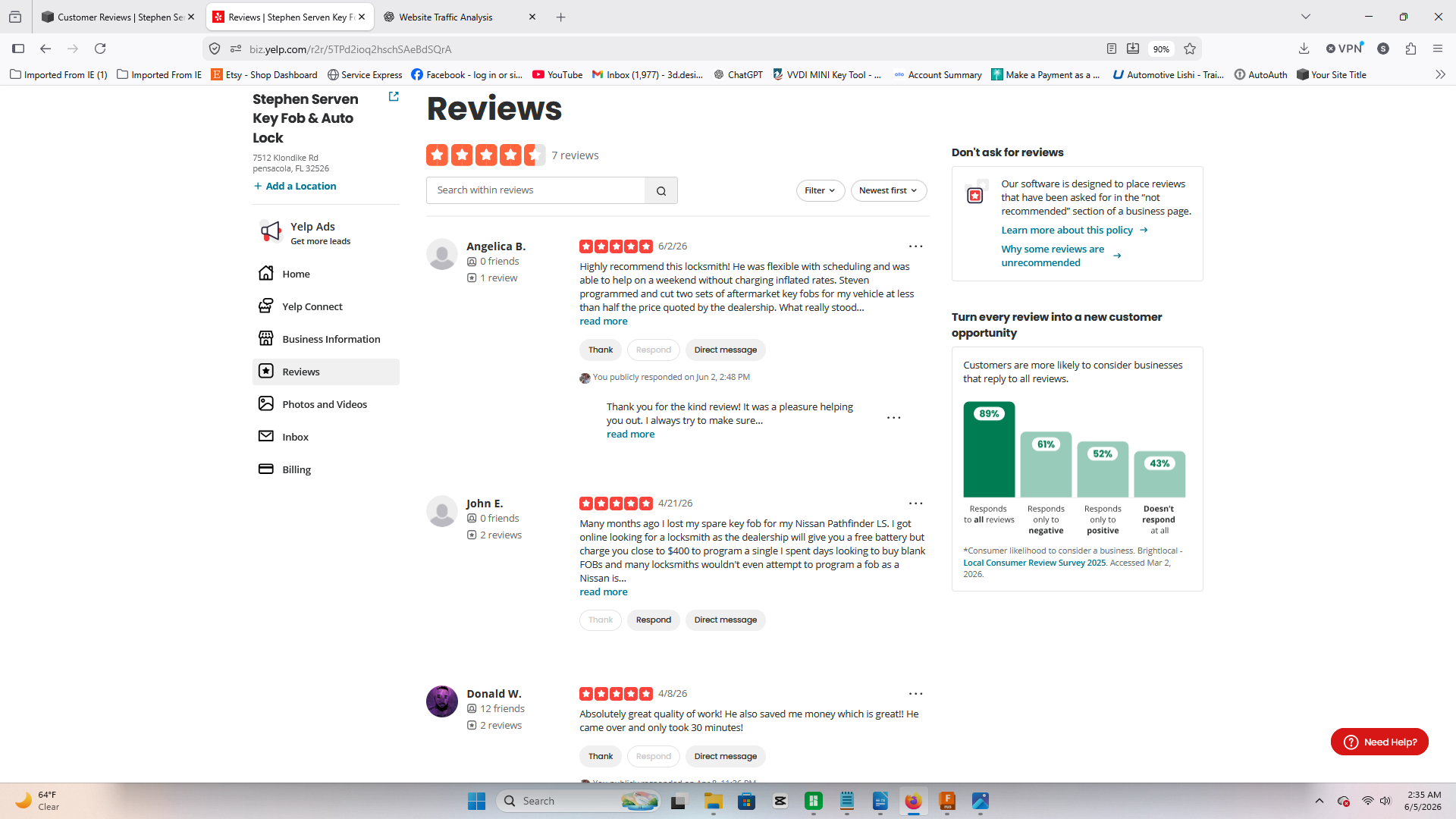Open Windows Start menu on taskbar
This screenshot has height=819, width=1456.
(x=476, y=801)
